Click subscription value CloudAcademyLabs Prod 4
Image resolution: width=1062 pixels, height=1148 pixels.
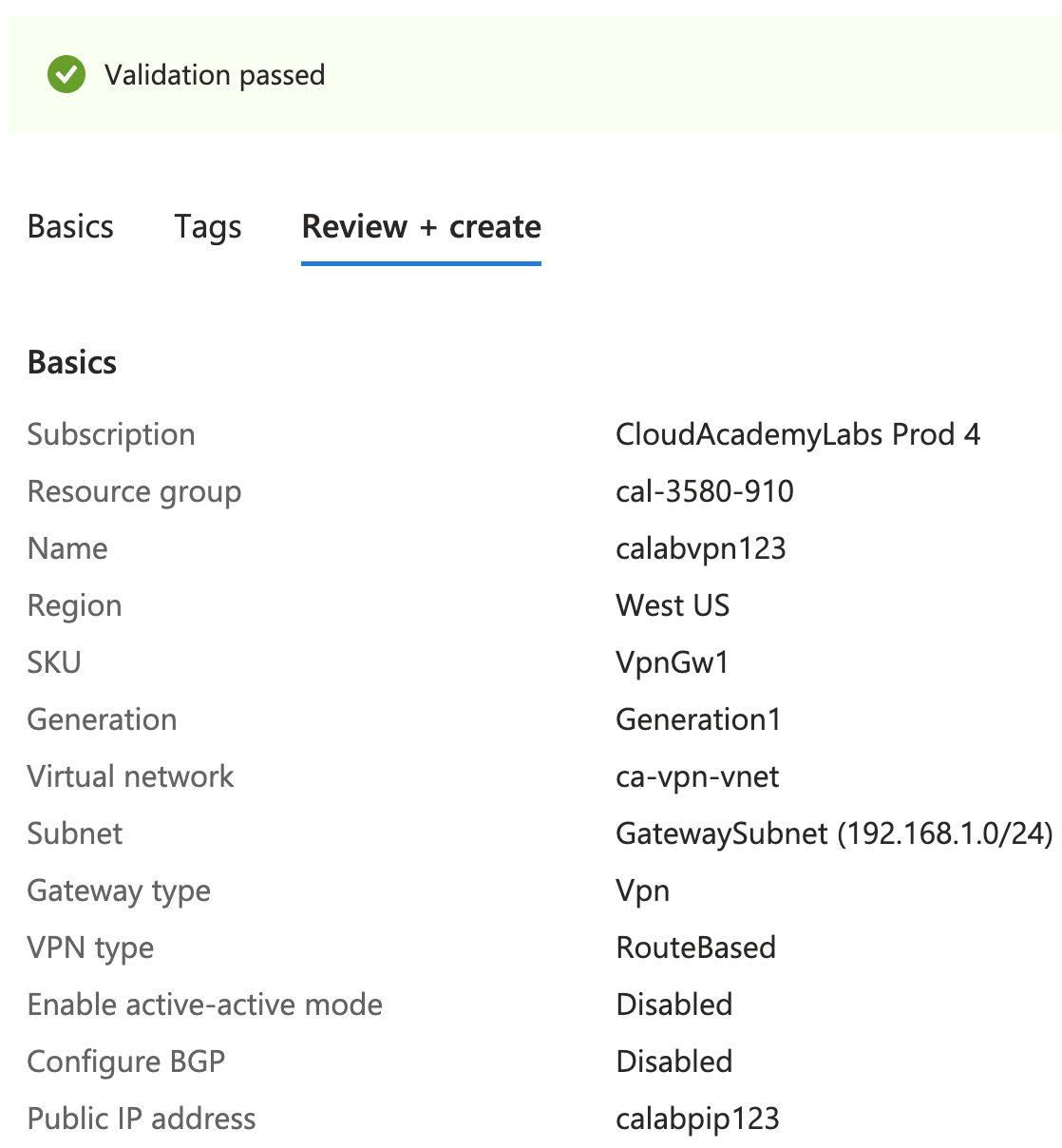[797, 434]
